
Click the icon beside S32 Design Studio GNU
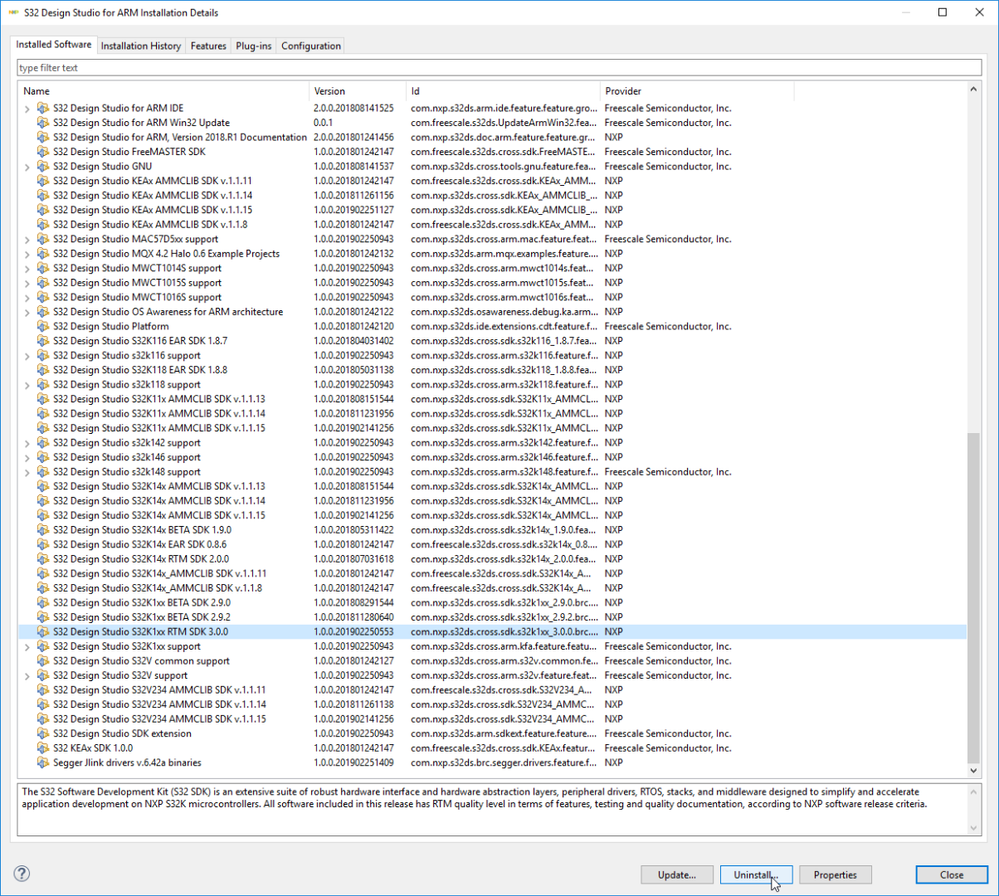[43, 166]
